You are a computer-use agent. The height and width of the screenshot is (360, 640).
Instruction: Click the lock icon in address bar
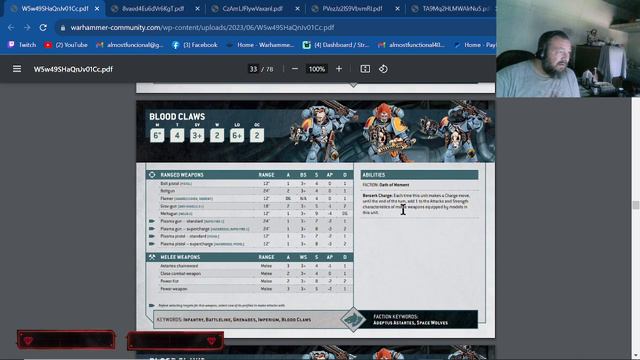62,28
